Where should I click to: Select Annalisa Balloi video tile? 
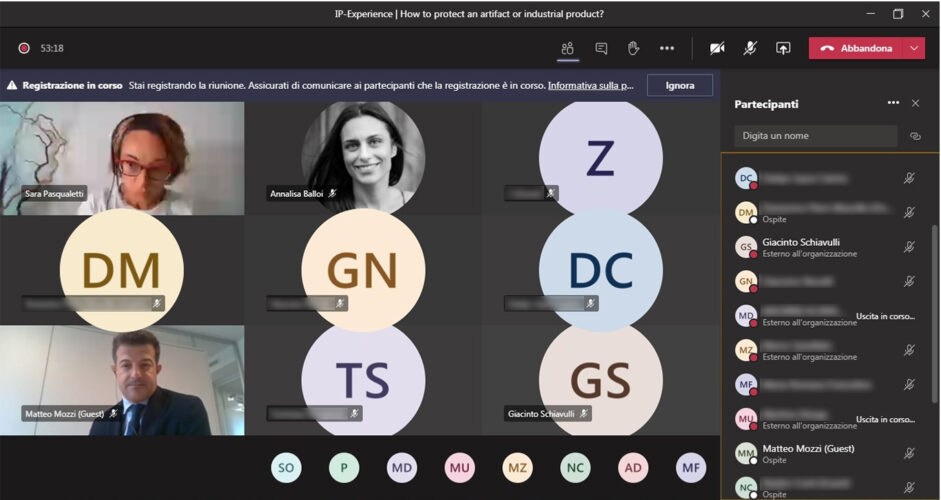(363, 158)
